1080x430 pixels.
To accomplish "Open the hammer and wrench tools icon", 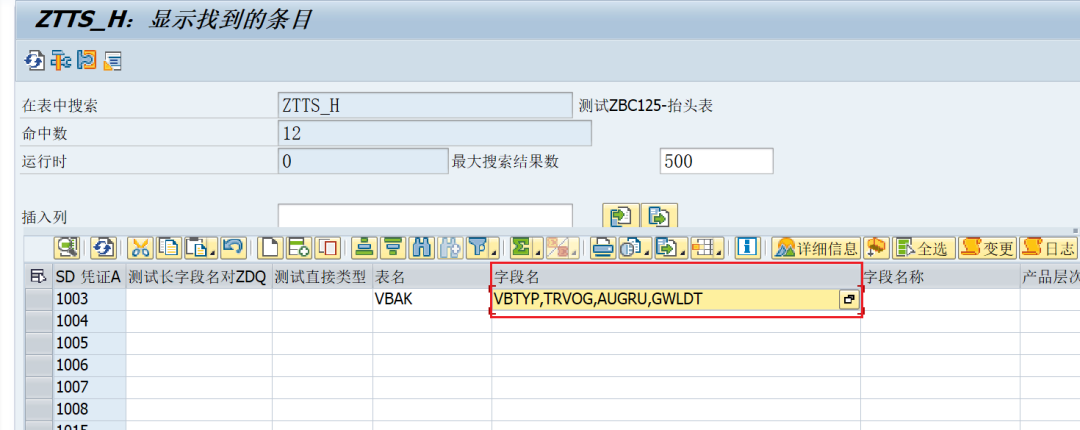I will (x=61, y=60).
